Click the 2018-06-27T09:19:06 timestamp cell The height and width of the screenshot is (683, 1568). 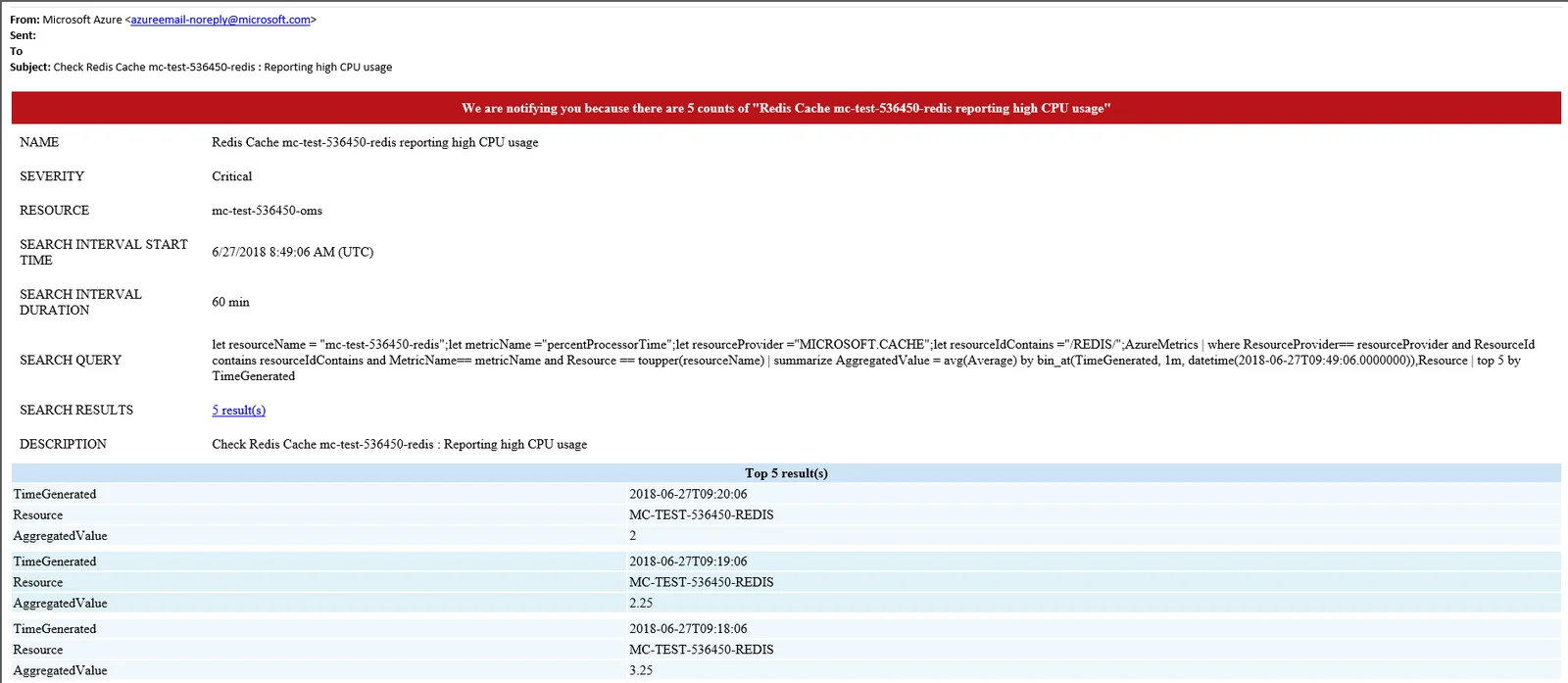point(688,561)
